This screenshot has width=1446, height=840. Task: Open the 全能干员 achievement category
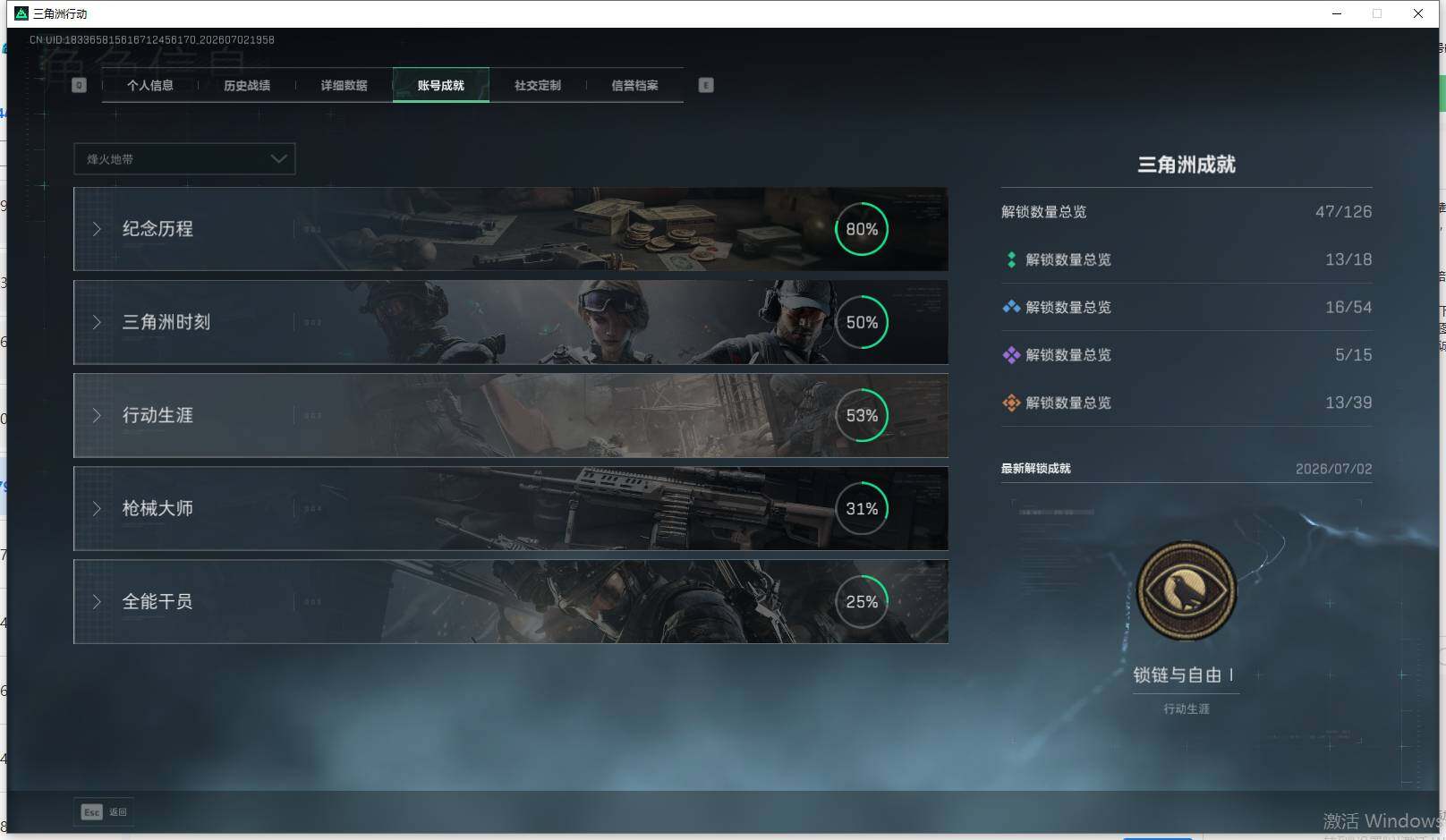coord(511,601)
